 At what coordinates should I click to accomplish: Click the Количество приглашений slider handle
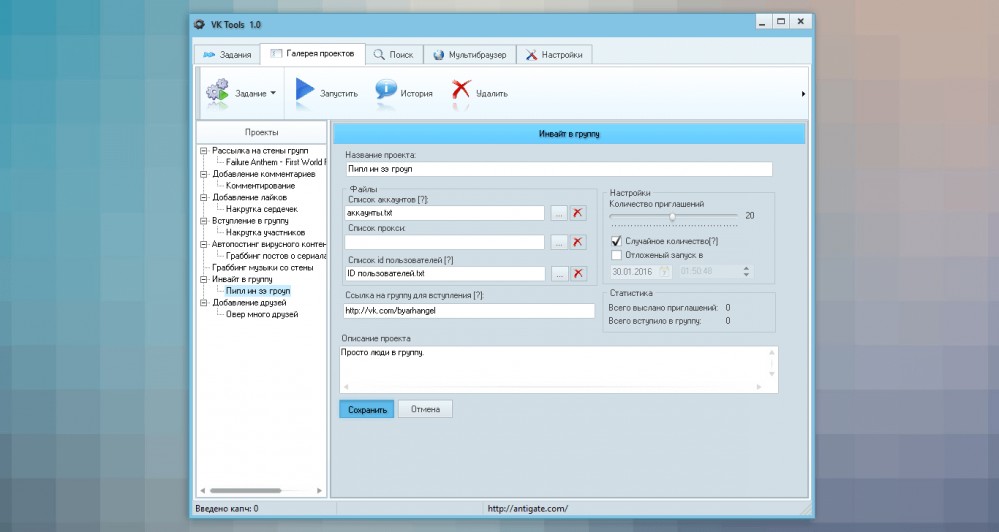672,217
